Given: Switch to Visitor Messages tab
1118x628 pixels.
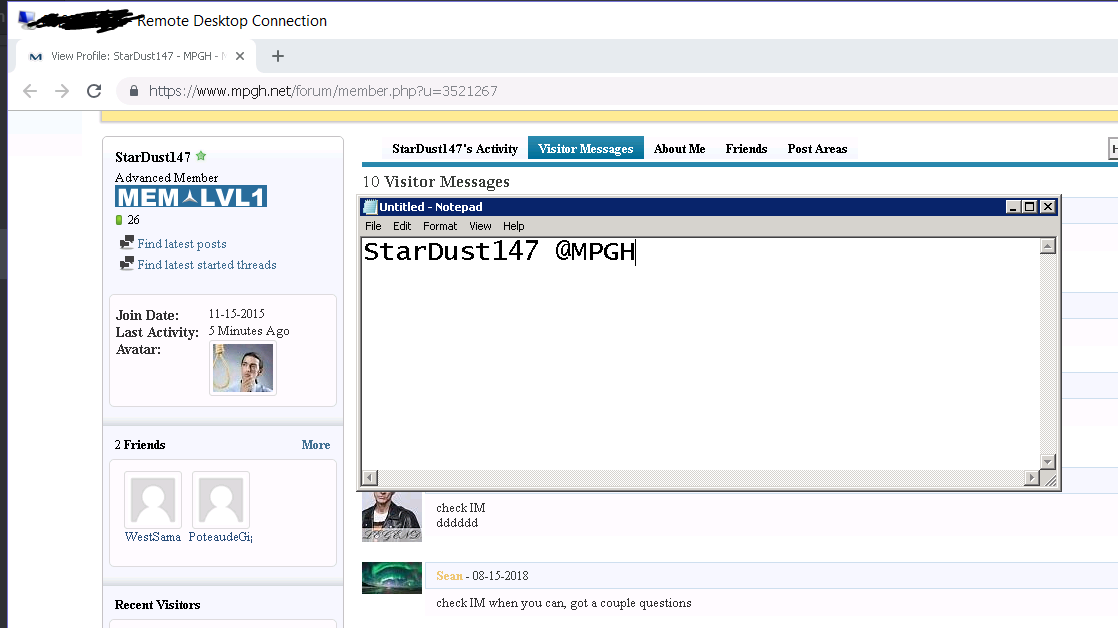Looking at the screenshot, I should [x=585, y=148].
